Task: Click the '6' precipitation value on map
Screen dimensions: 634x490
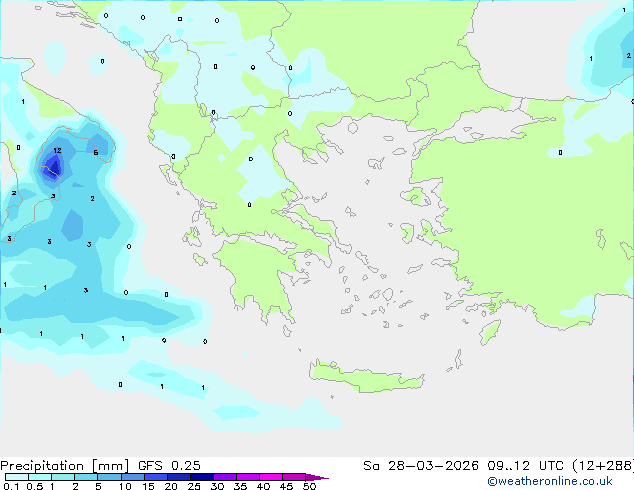Action: (95, 152)
